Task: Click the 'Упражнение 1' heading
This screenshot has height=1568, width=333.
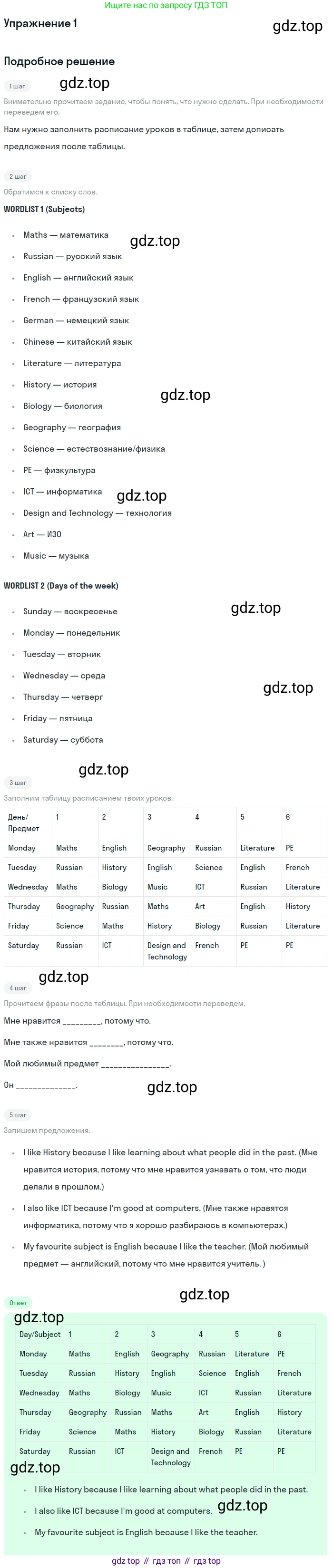Action: [x=40, y=24]
